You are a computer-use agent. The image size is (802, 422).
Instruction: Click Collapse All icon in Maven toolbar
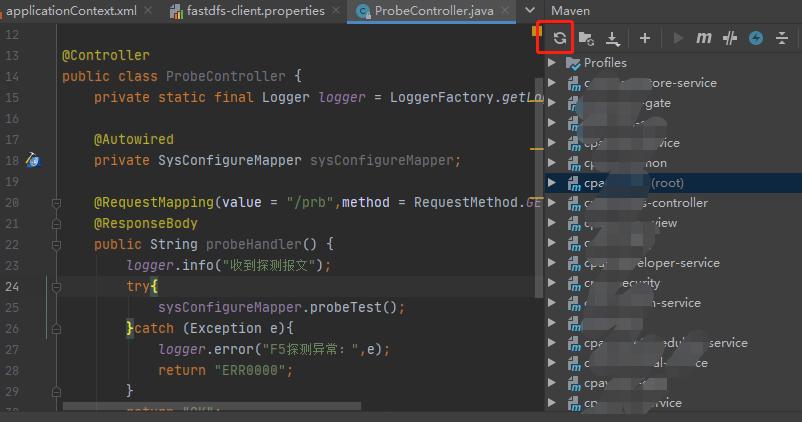pos(782,38)
